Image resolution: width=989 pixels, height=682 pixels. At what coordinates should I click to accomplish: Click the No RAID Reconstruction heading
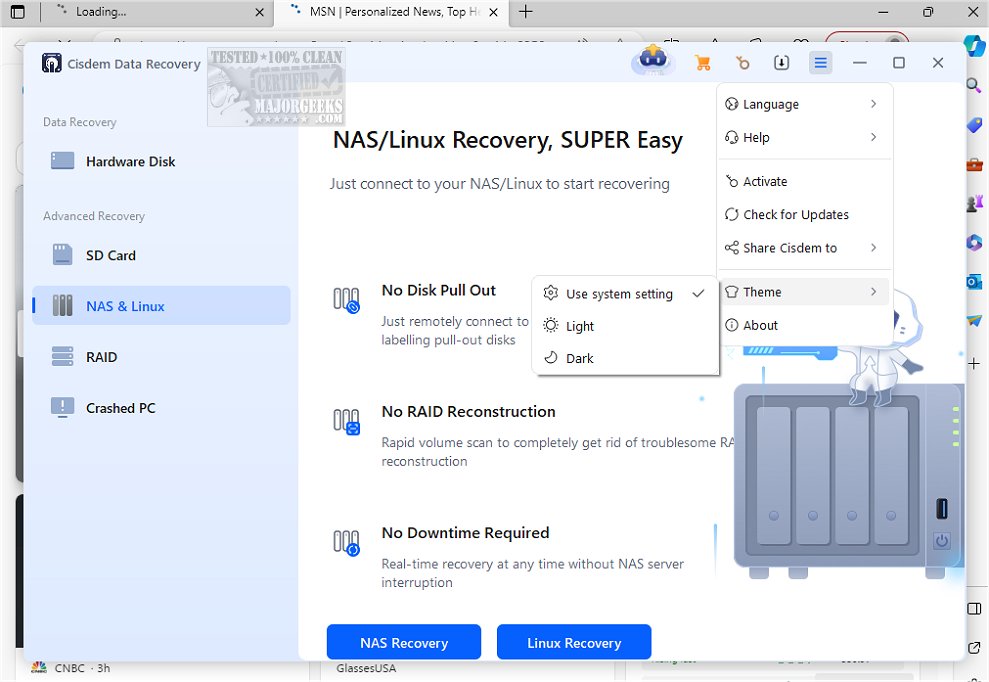tap(469, 412)
